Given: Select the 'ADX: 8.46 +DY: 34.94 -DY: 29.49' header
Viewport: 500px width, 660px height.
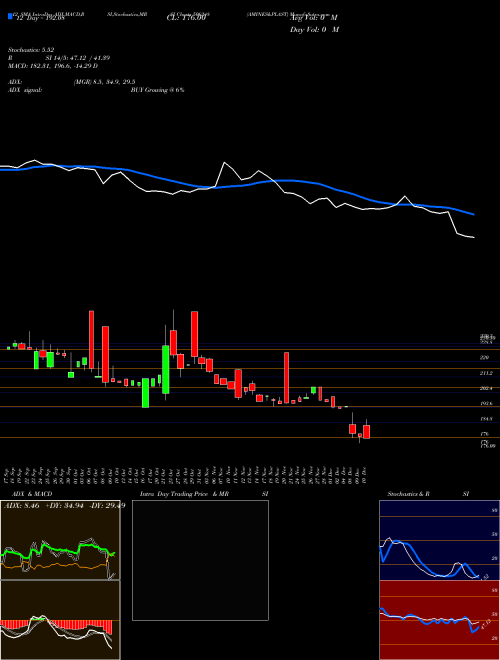Looking at the screenshot, I should [64, 506].
